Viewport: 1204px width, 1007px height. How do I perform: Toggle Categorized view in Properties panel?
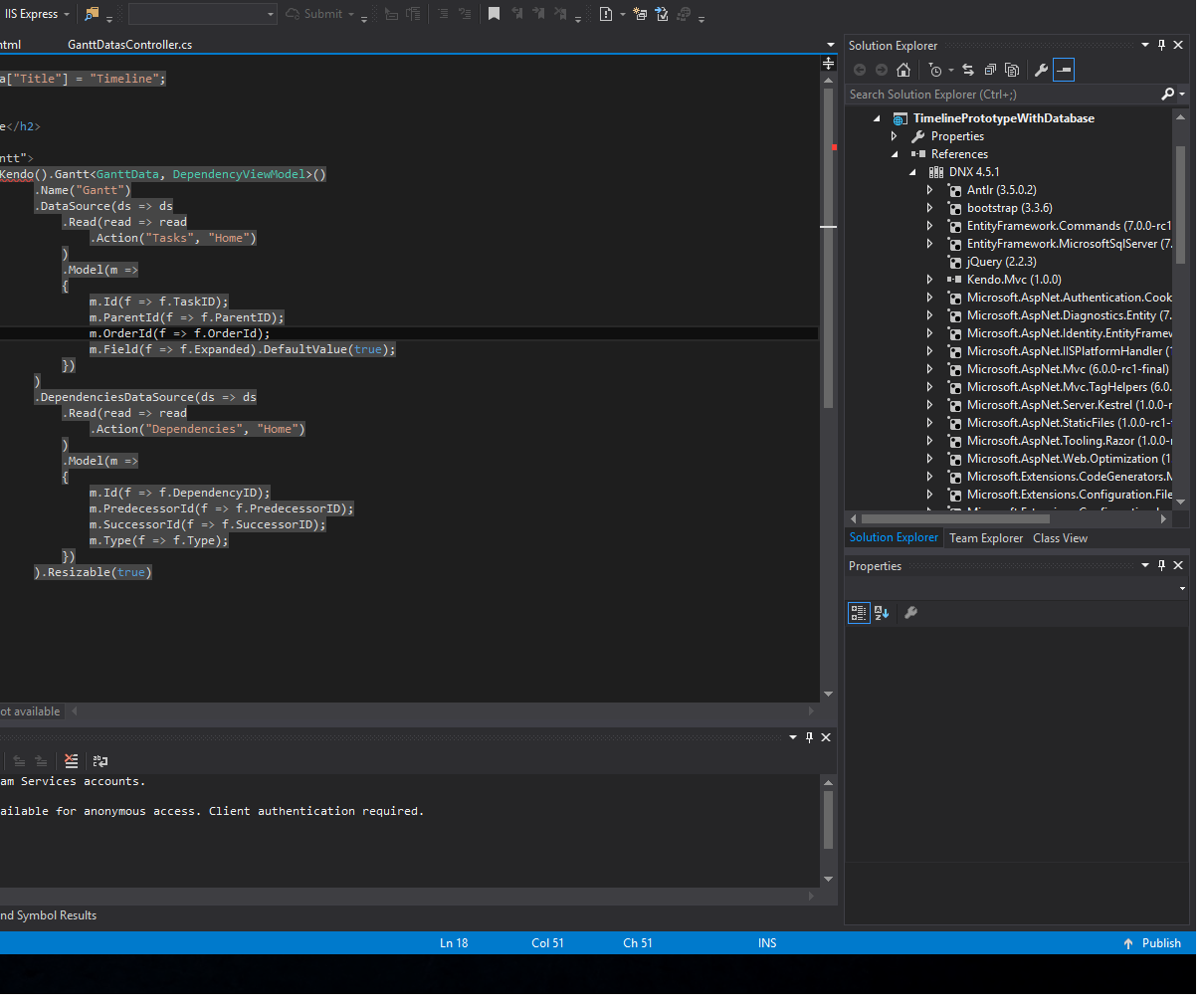(858, 613)
